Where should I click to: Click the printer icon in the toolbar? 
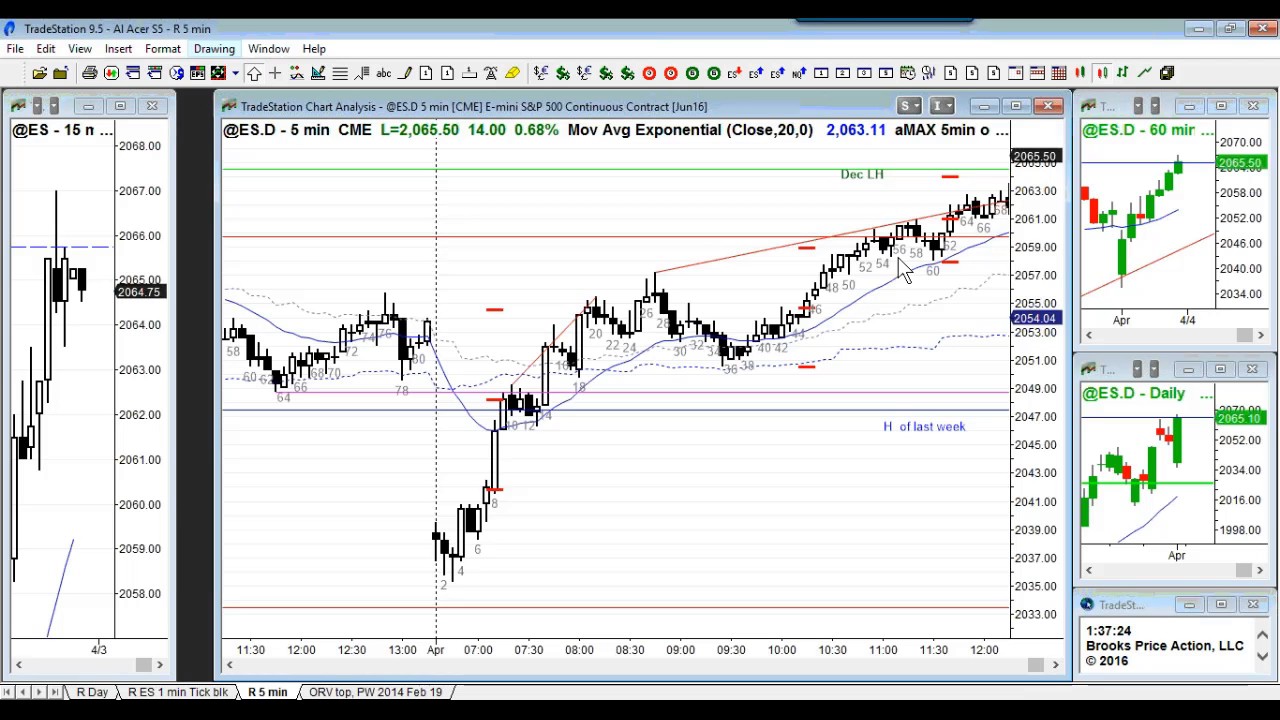(89, 73)
